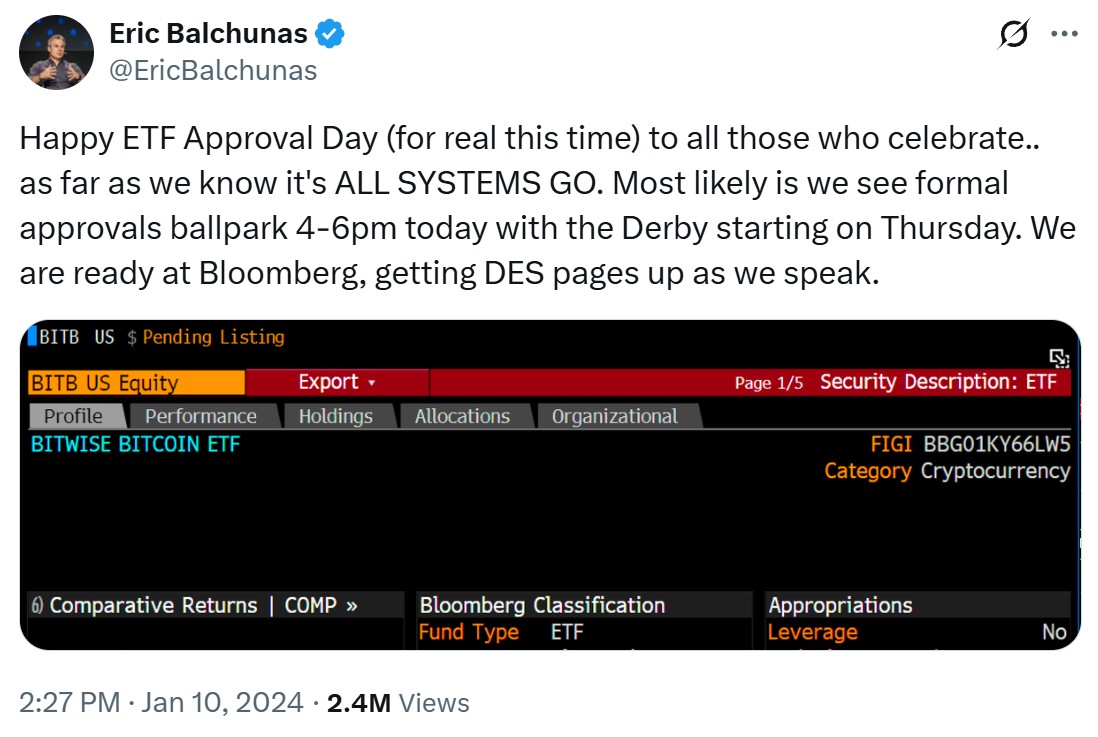Click the Eric Balchunas display name
This screenshot has height=737, width=1098.
[x=208, y=34]
